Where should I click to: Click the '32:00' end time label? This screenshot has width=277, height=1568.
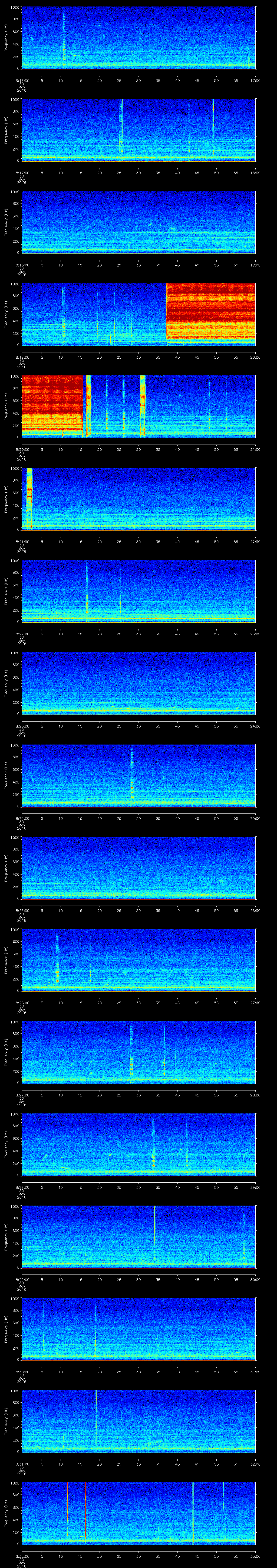point(256,1464)
